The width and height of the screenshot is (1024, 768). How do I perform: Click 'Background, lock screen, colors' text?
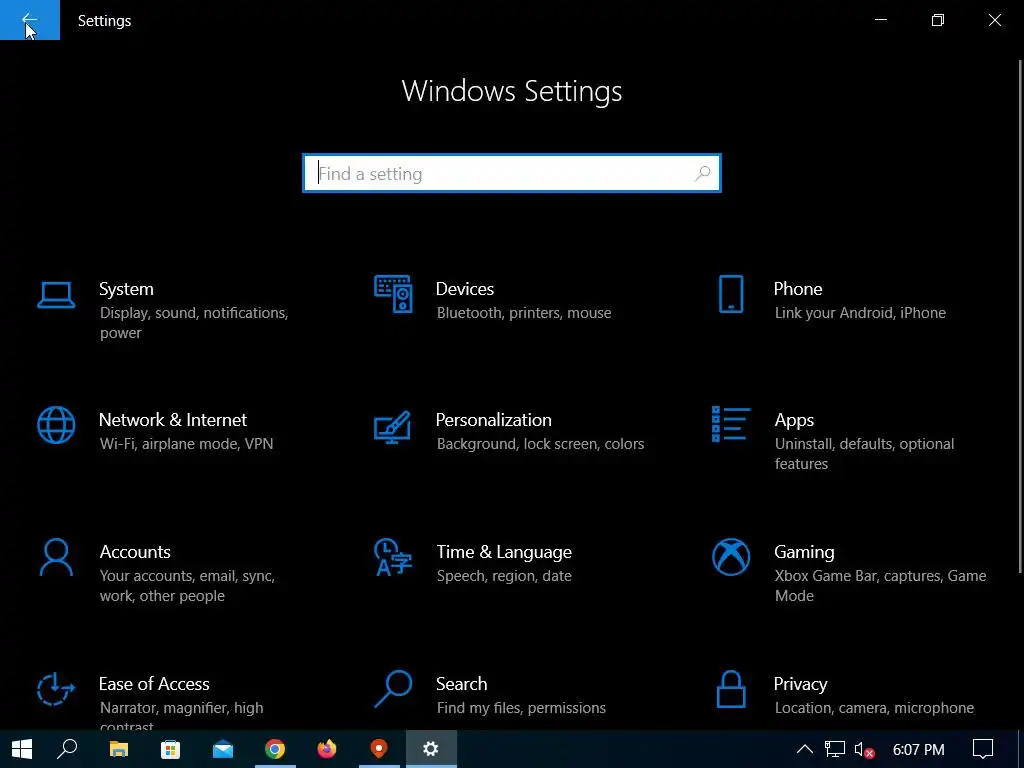(x=540, y=444)
